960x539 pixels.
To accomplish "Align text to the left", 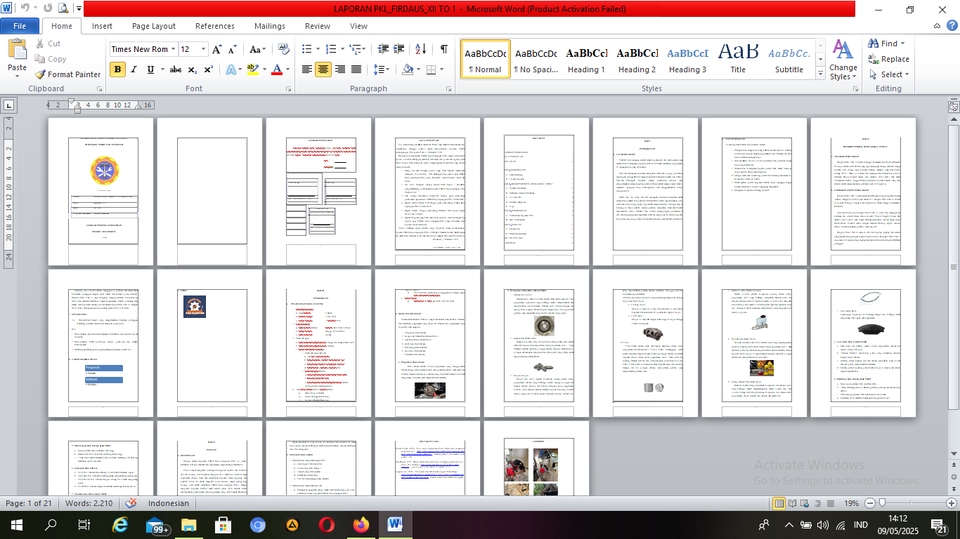I will point(307,70).
